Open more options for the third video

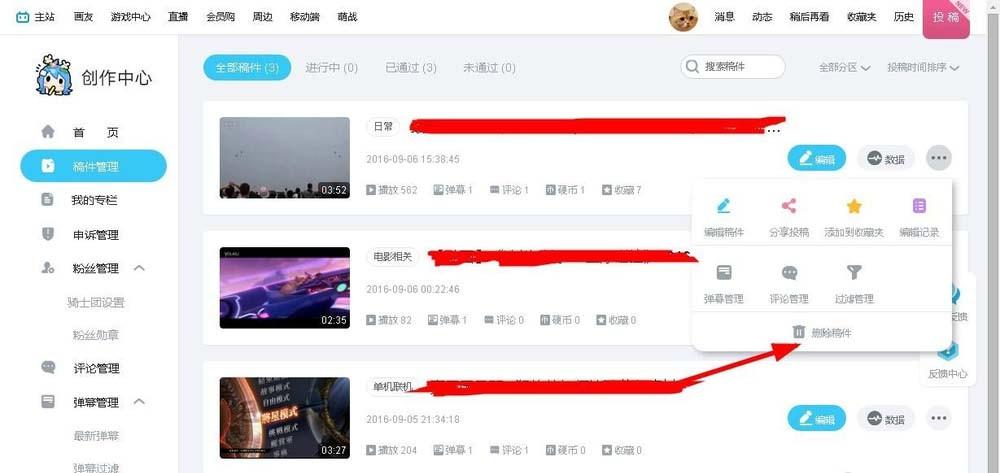tap(938, 418)
